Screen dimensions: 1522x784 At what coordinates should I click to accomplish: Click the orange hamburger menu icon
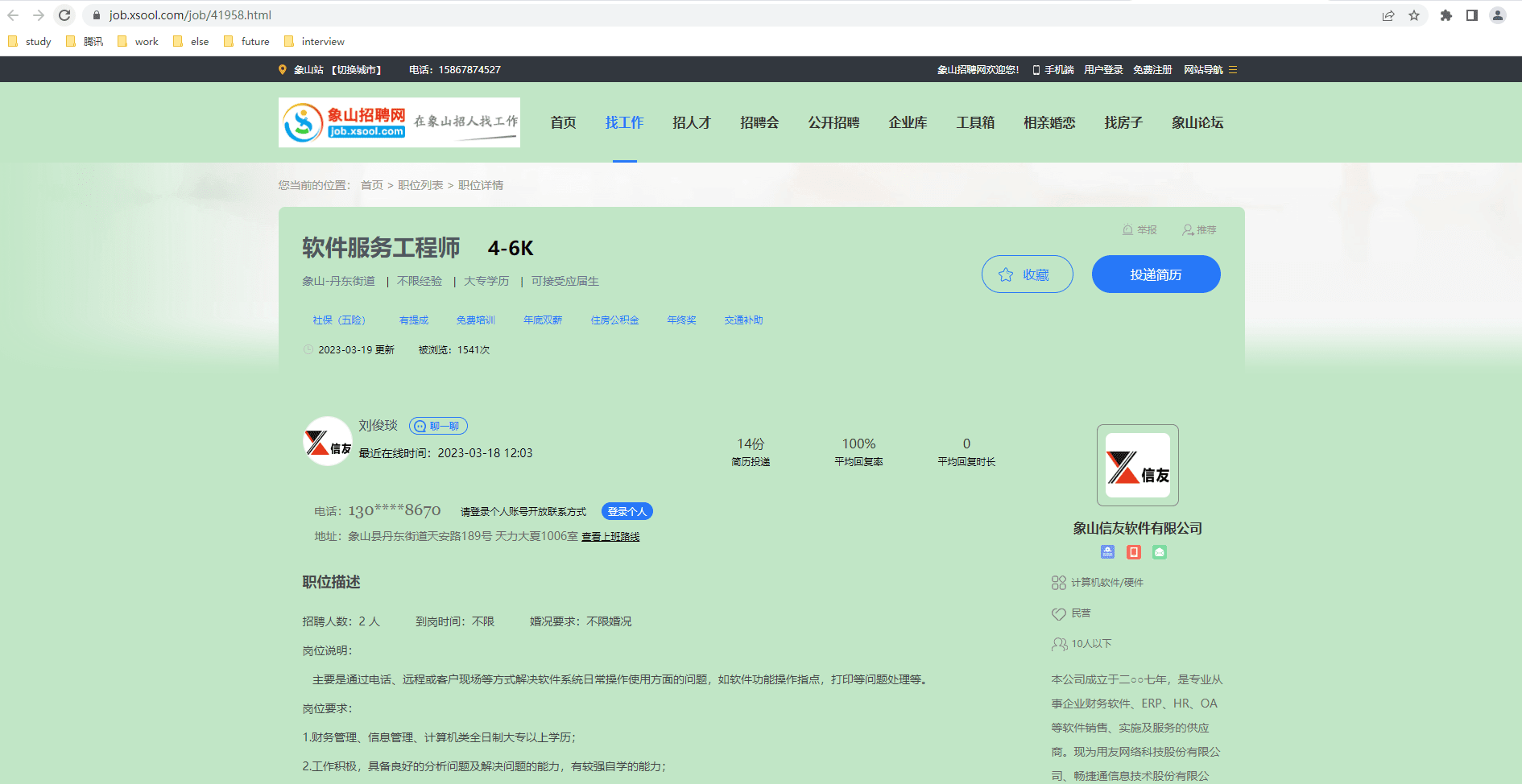(x=1233, y=70)
